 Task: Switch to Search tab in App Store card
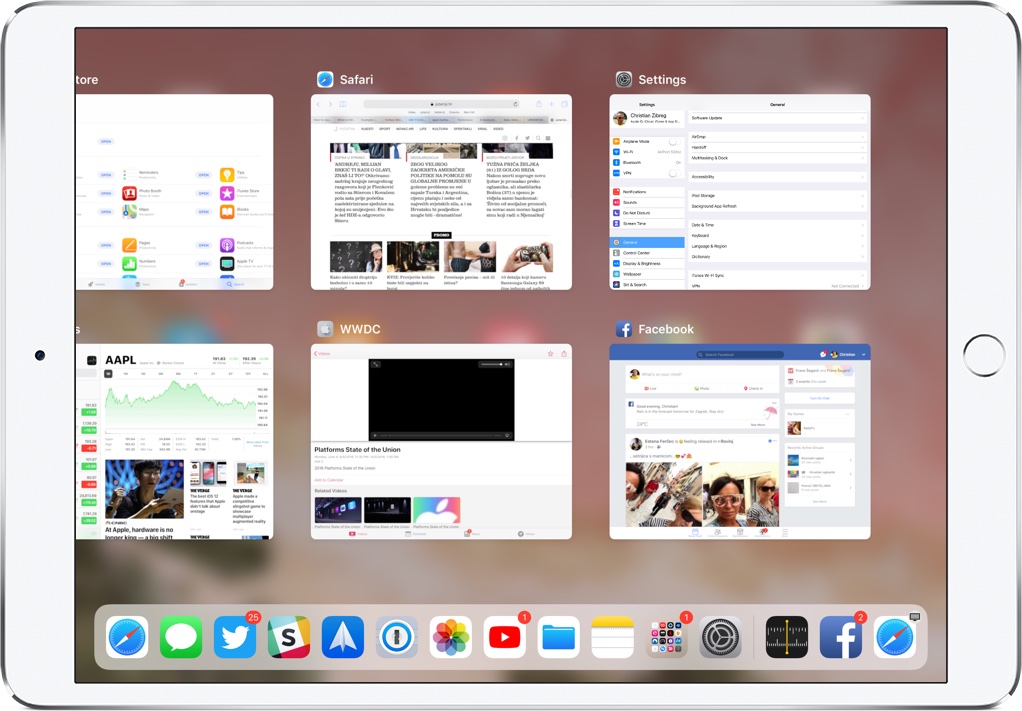[235, 284]
